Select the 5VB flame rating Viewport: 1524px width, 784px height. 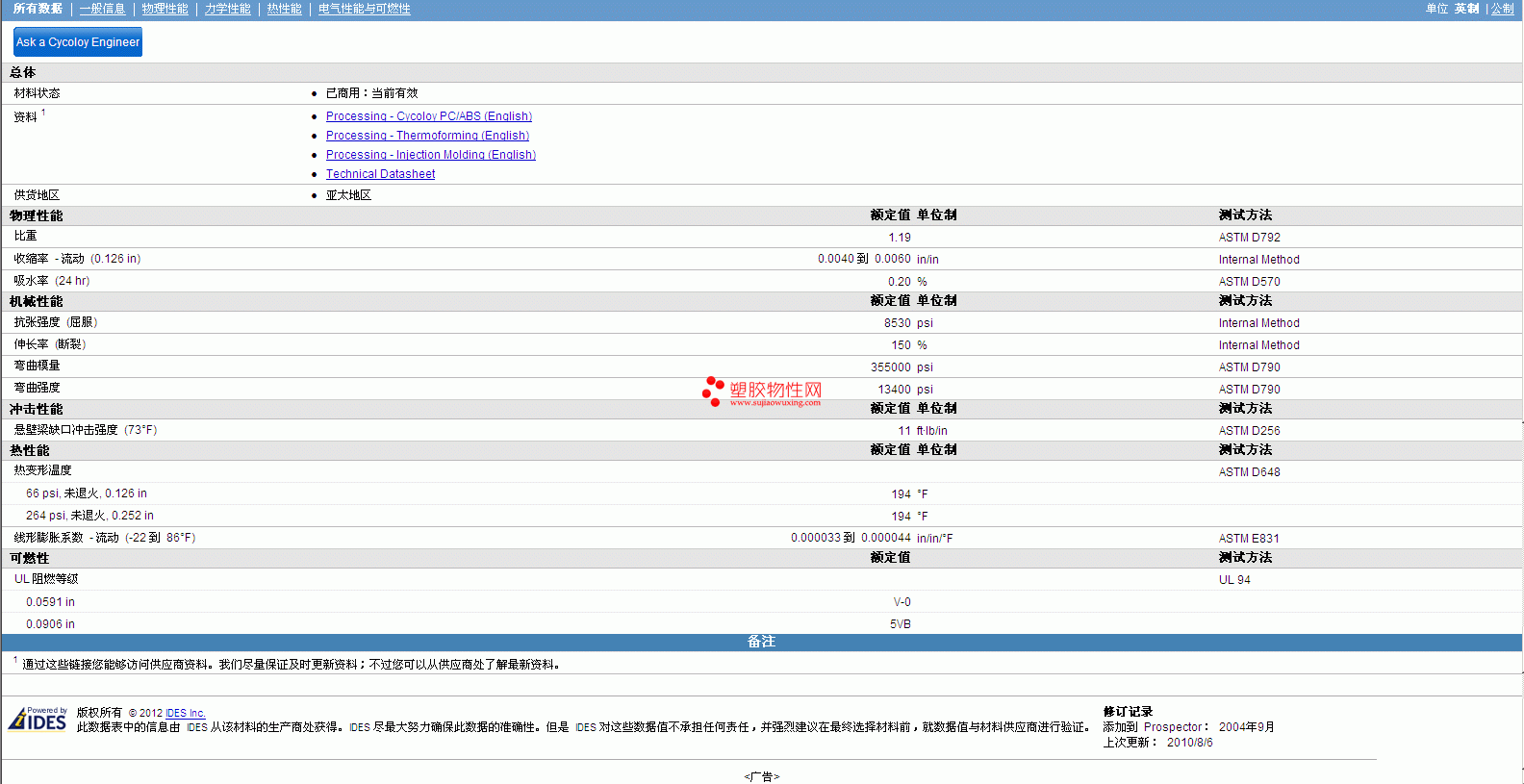tap(901, 624)
